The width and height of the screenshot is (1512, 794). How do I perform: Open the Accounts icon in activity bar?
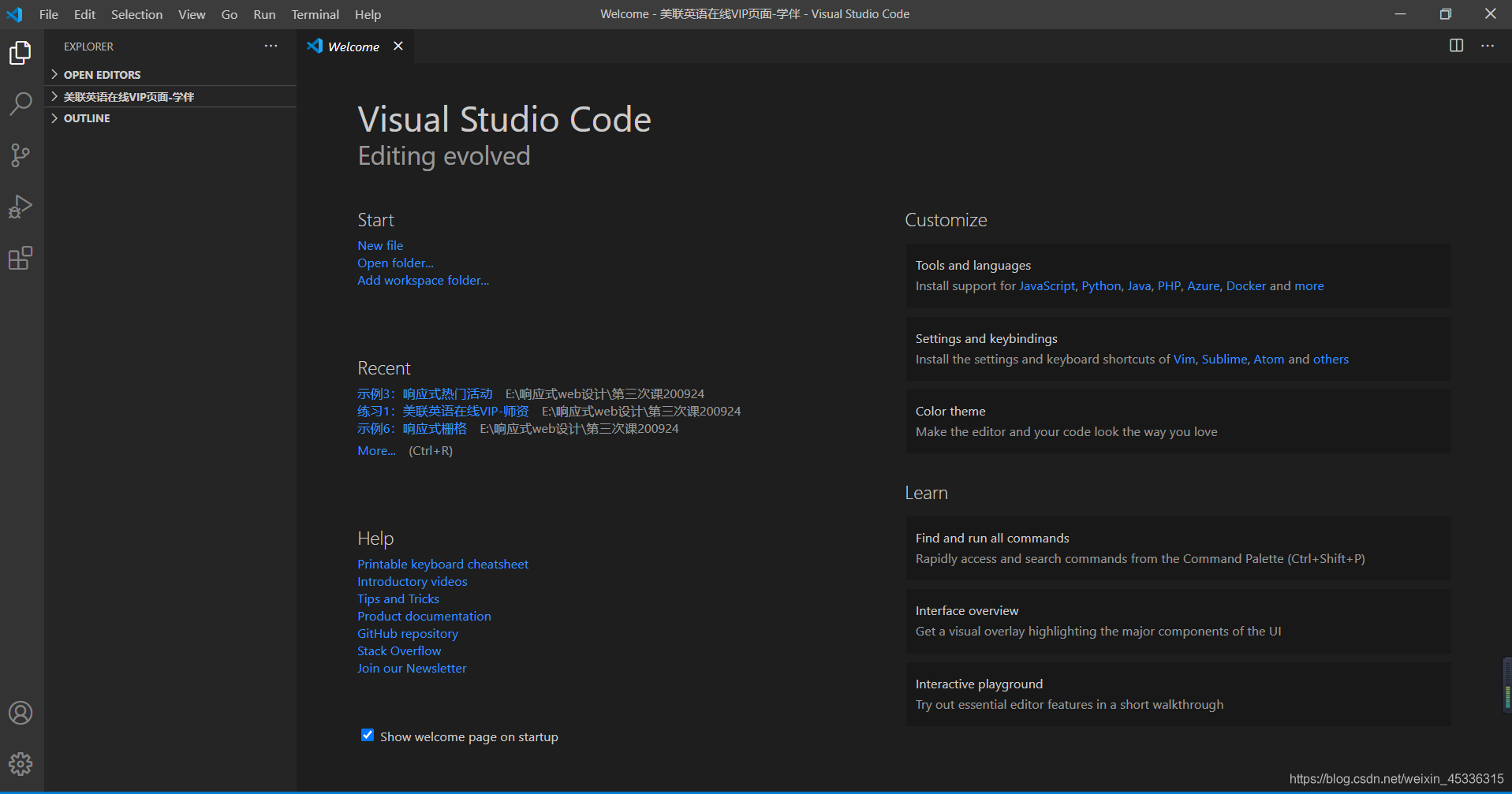pos(21,713)
